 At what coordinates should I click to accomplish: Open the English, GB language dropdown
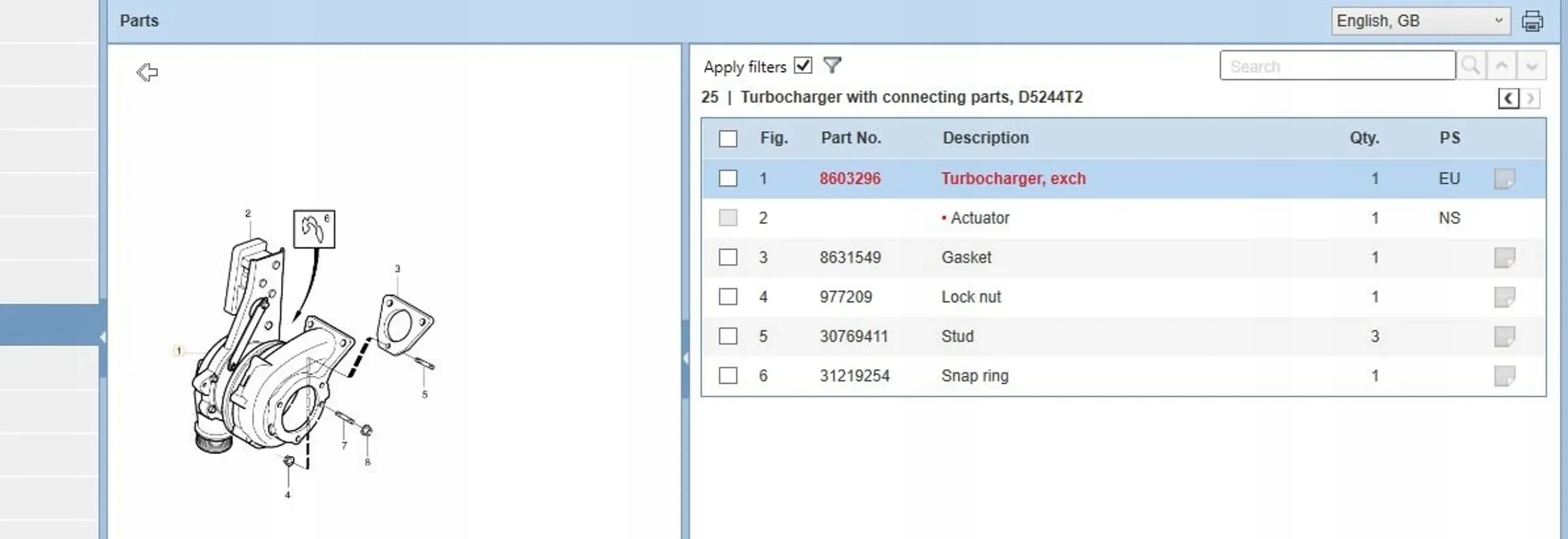click(1421, 21)
